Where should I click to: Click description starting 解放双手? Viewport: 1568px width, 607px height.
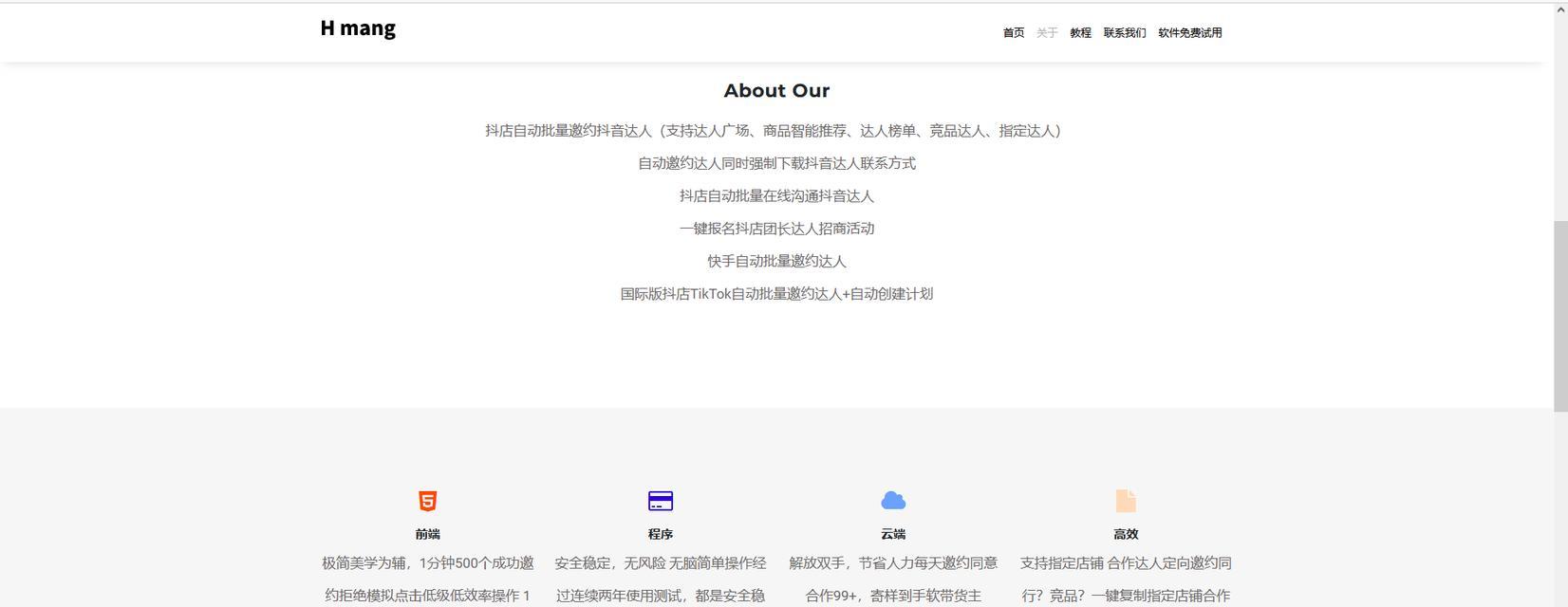pyautogui.click(x=893, y=579)
